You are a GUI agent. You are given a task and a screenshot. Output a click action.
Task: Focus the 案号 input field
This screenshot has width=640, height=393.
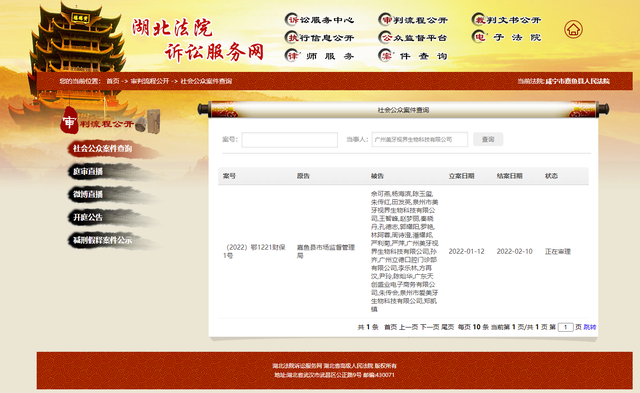coord(289,140)
